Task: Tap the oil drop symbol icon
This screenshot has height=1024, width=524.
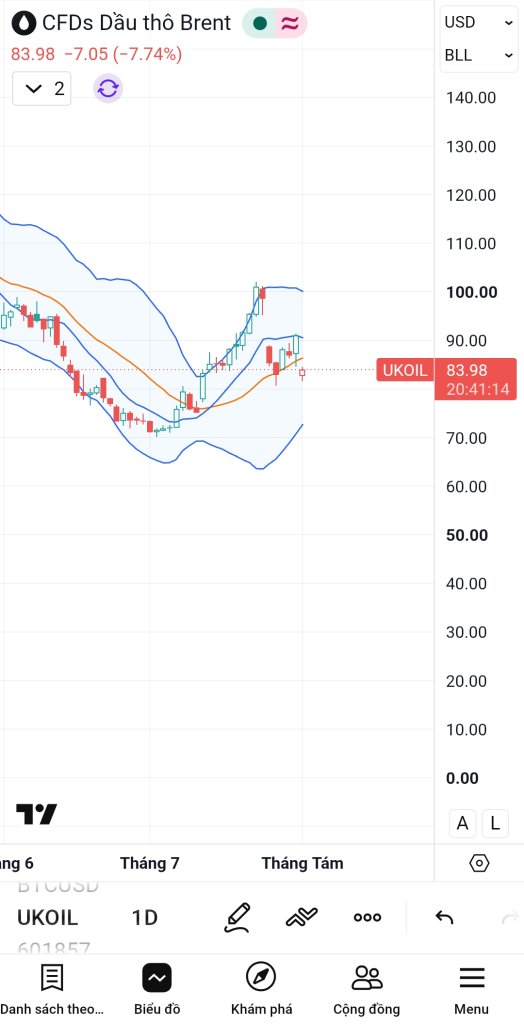Action: [24, 23]
